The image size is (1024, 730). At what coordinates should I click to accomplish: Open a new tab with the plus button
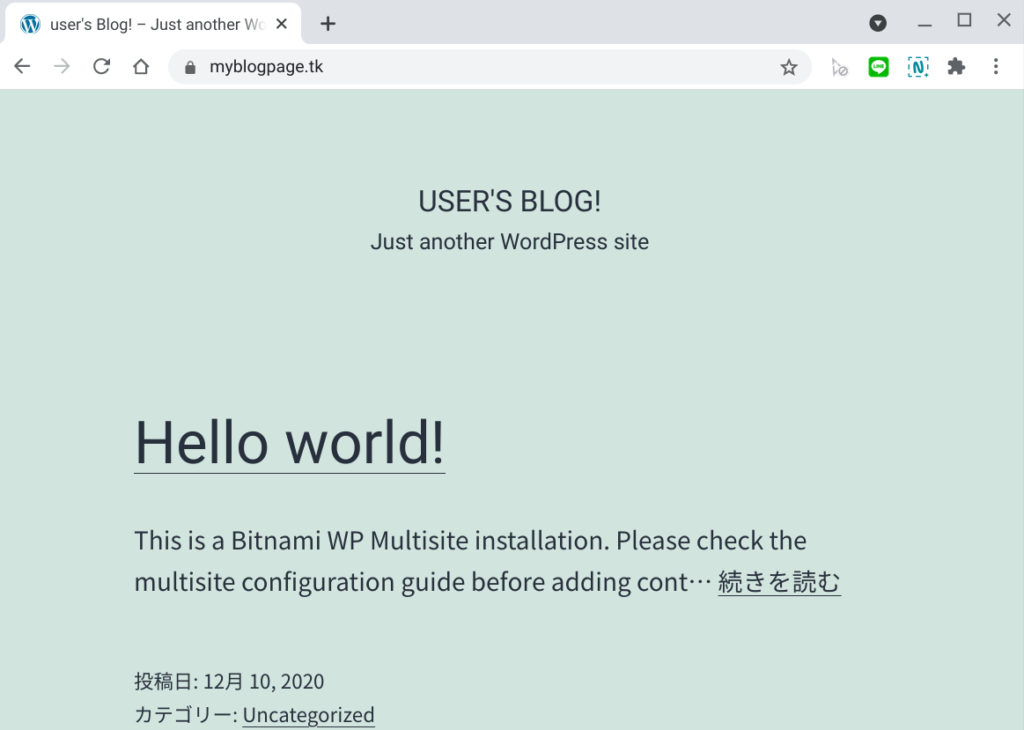pos(328,24)
